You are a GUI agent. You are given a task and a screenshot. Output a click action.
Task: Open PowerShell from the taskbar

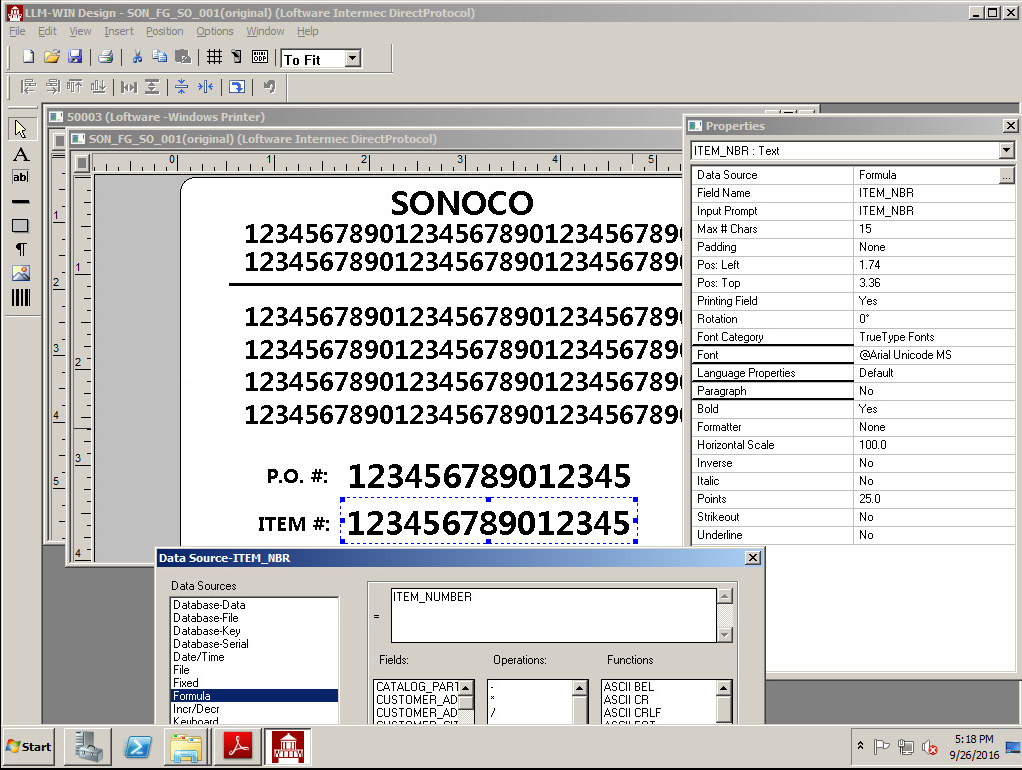point(138,747)
